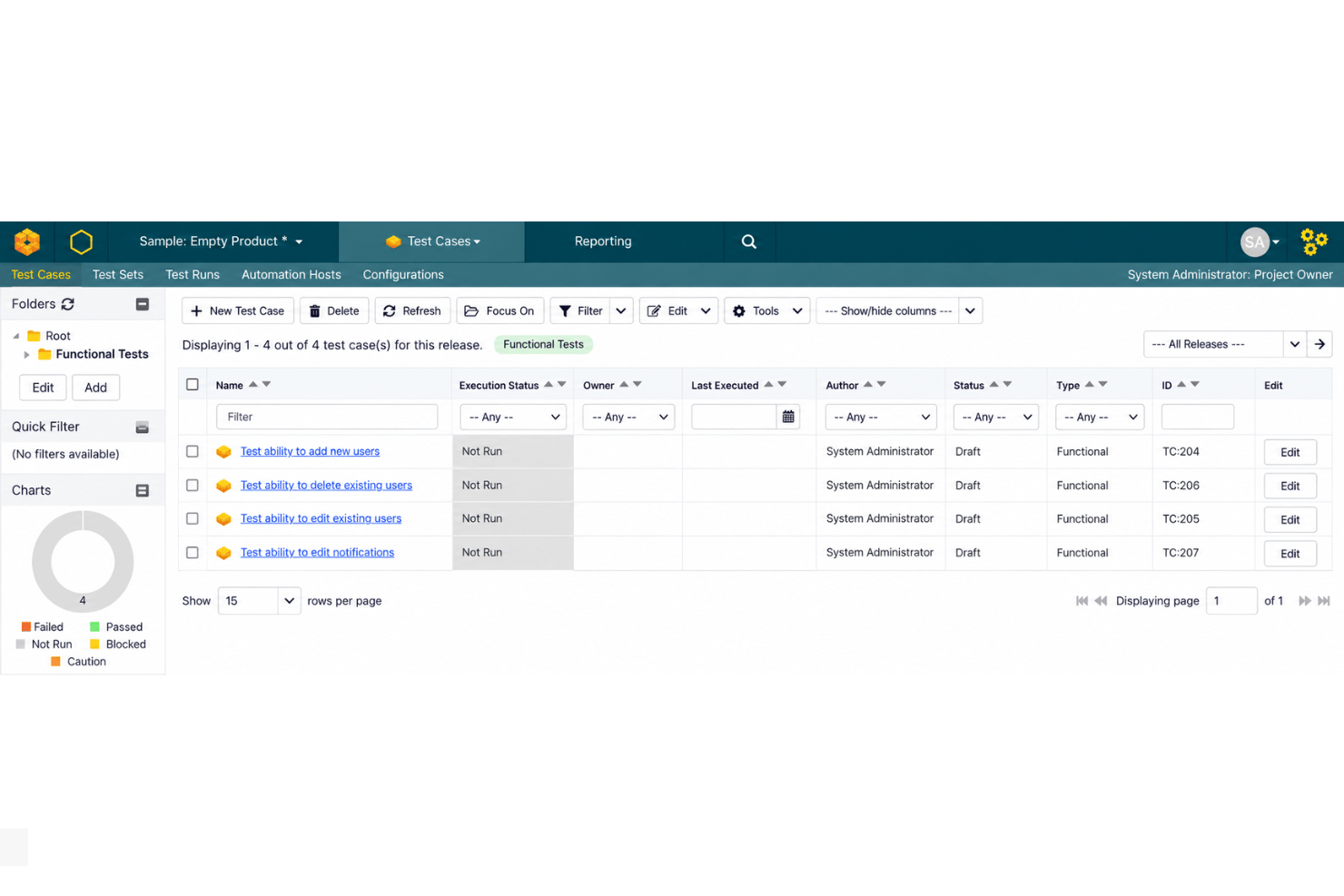Open the Last Executed calendar picker

(788, 417)
